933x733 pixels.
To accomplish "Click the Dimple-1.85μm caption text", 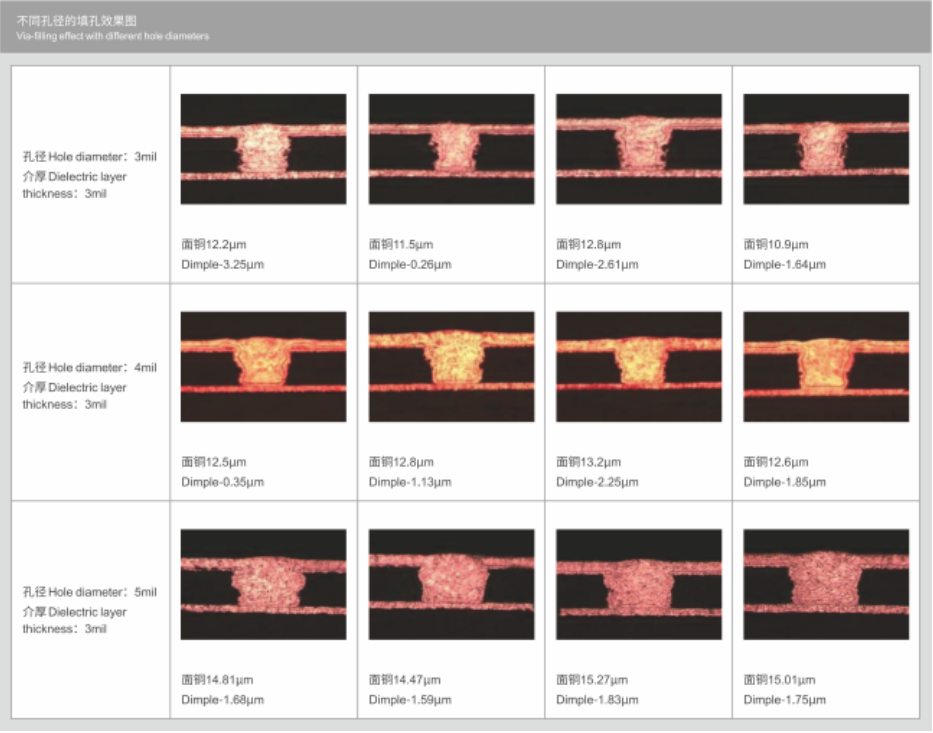I will coord(785,482).
